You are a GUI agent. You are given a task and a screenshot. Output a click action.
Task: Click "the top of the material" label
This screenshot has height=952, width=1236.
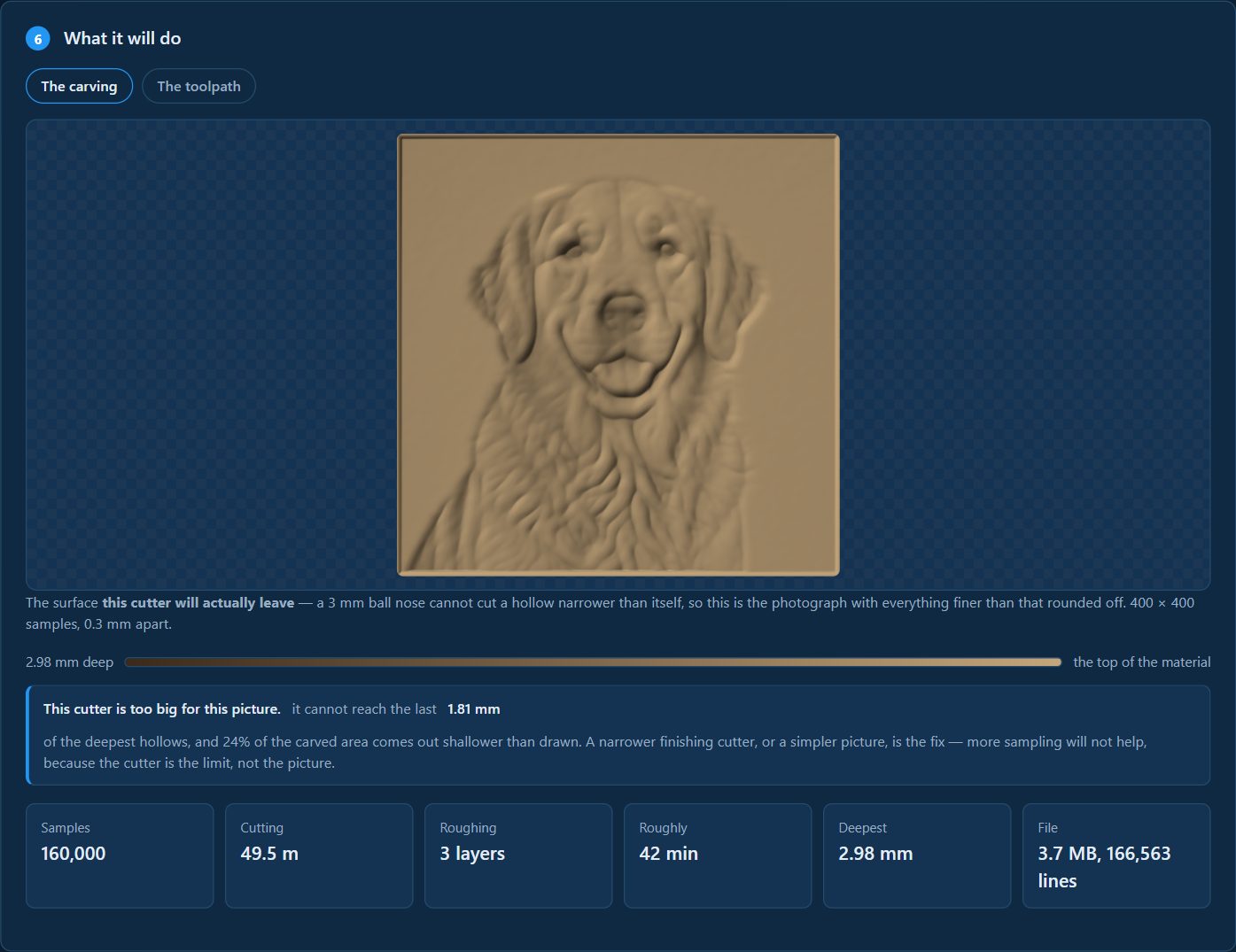coord(1141,662)
